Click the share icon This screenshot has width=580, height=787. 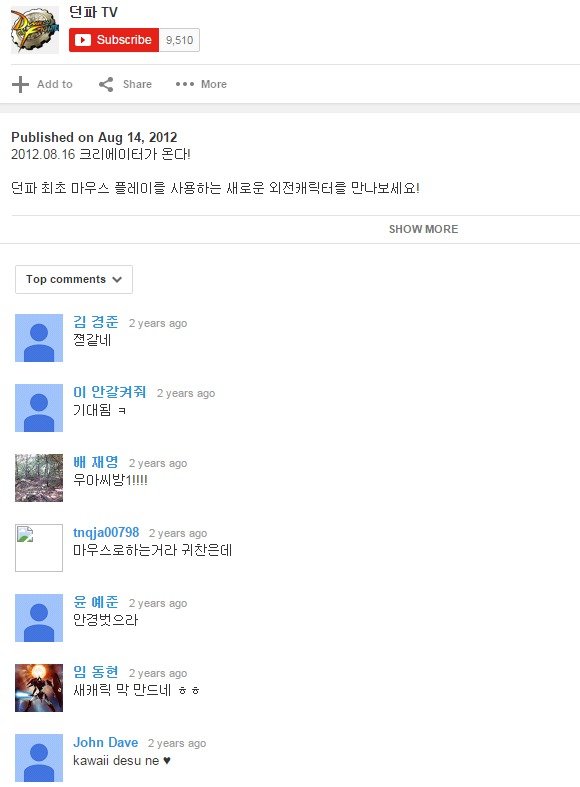click(106, 84)
